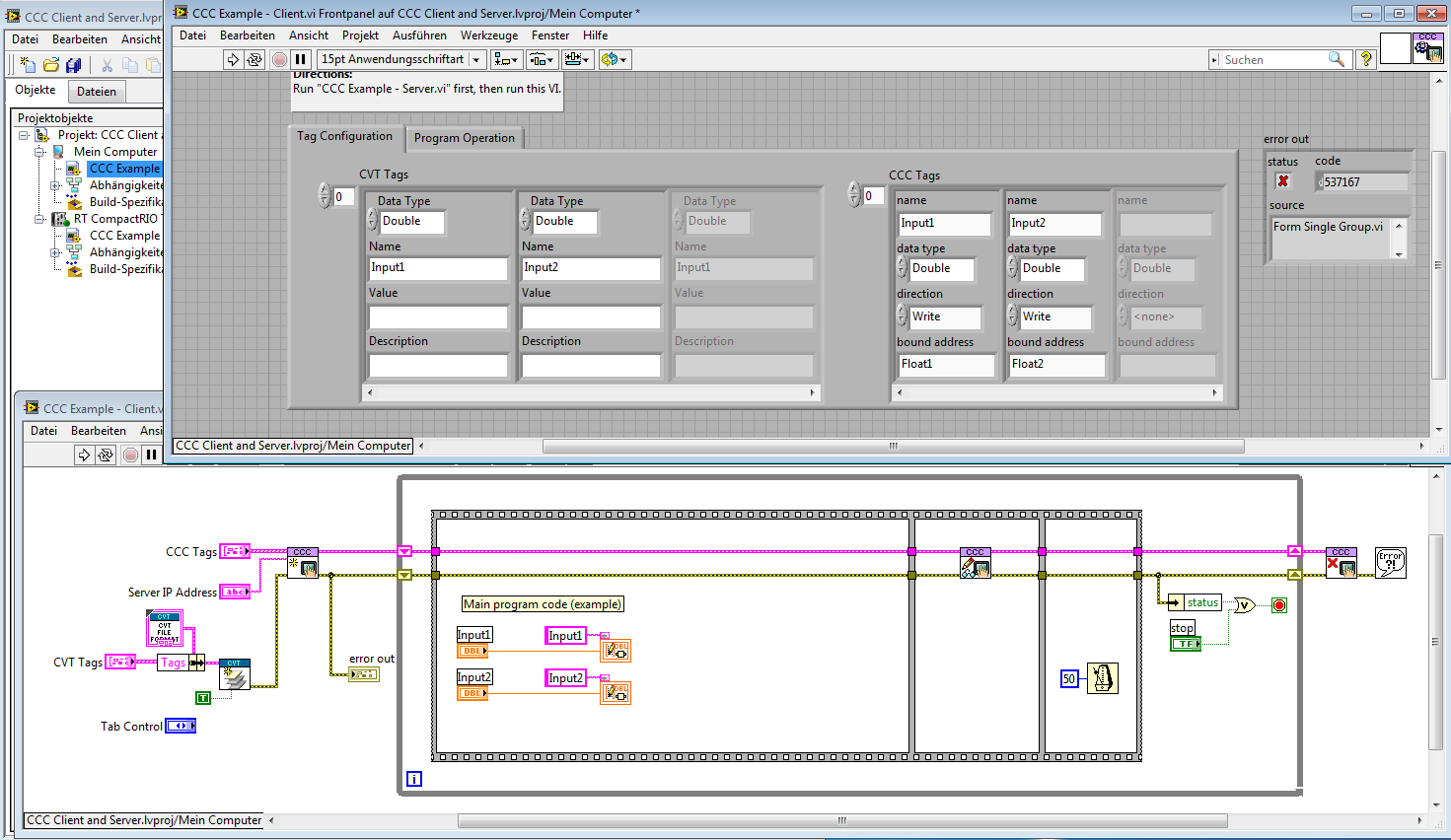This screenshot has height=840, width=1451.
Task: Click the 50 numeric constant on diagram
Action: (1069, 678)
